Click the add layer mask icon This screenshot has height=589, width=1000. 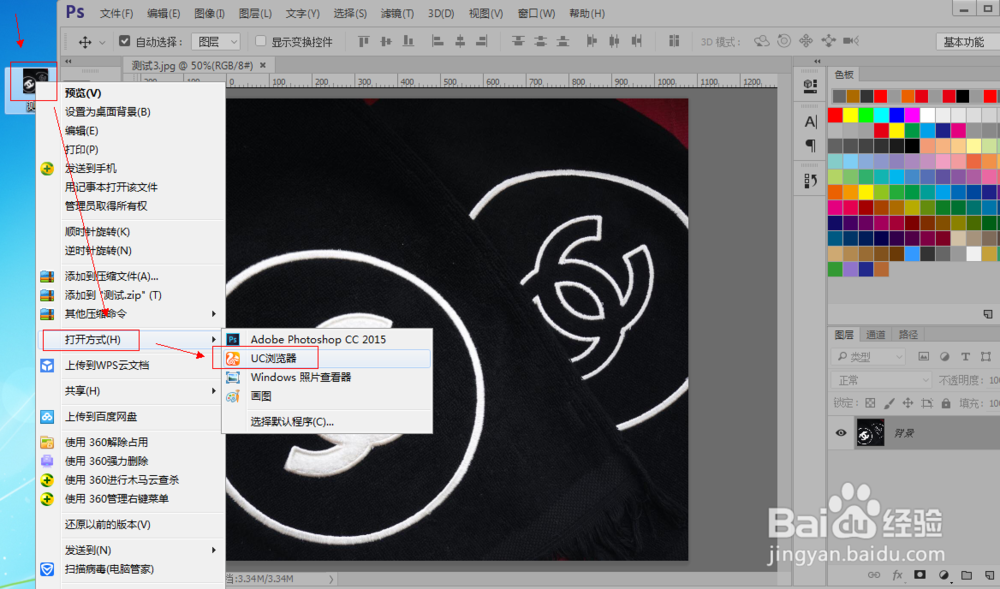tap(920, 575)
